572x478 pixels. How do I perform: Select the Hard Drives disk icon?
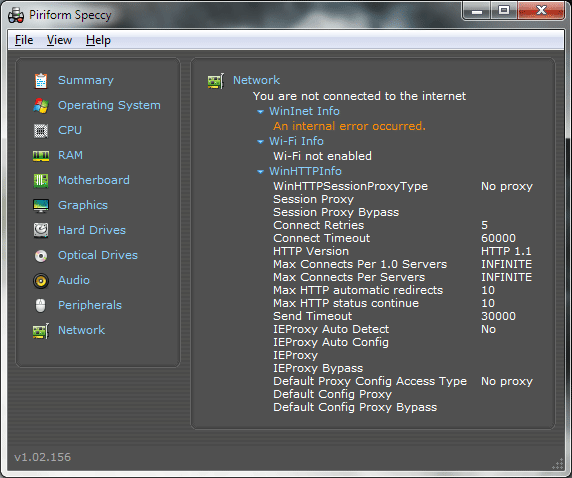point(41,230)
